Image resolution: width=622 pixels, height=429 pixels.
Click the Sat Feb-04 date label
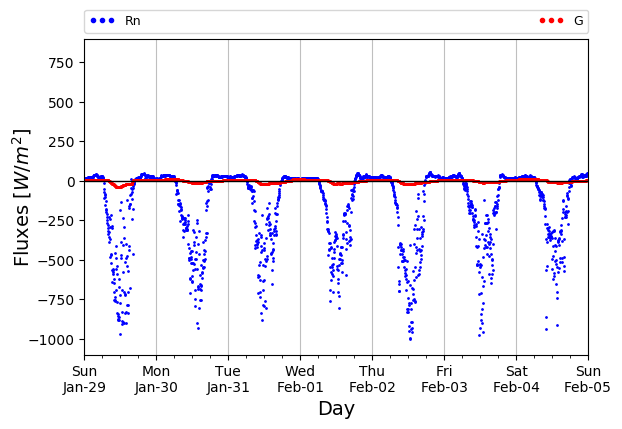click(x=516, y=379)
